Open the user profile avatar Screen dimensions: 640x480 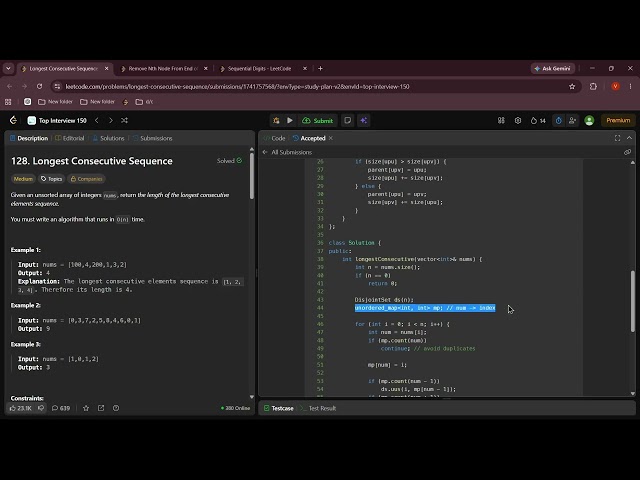pyautogui.click(x=589, y=120)
